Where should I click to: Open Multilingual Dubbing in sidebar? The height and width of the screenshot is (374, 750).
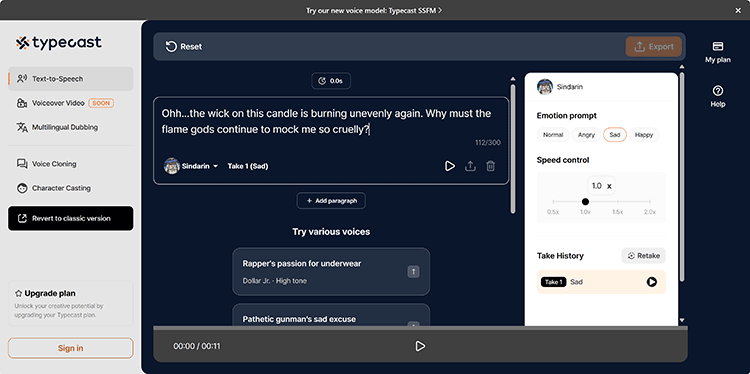70,127
